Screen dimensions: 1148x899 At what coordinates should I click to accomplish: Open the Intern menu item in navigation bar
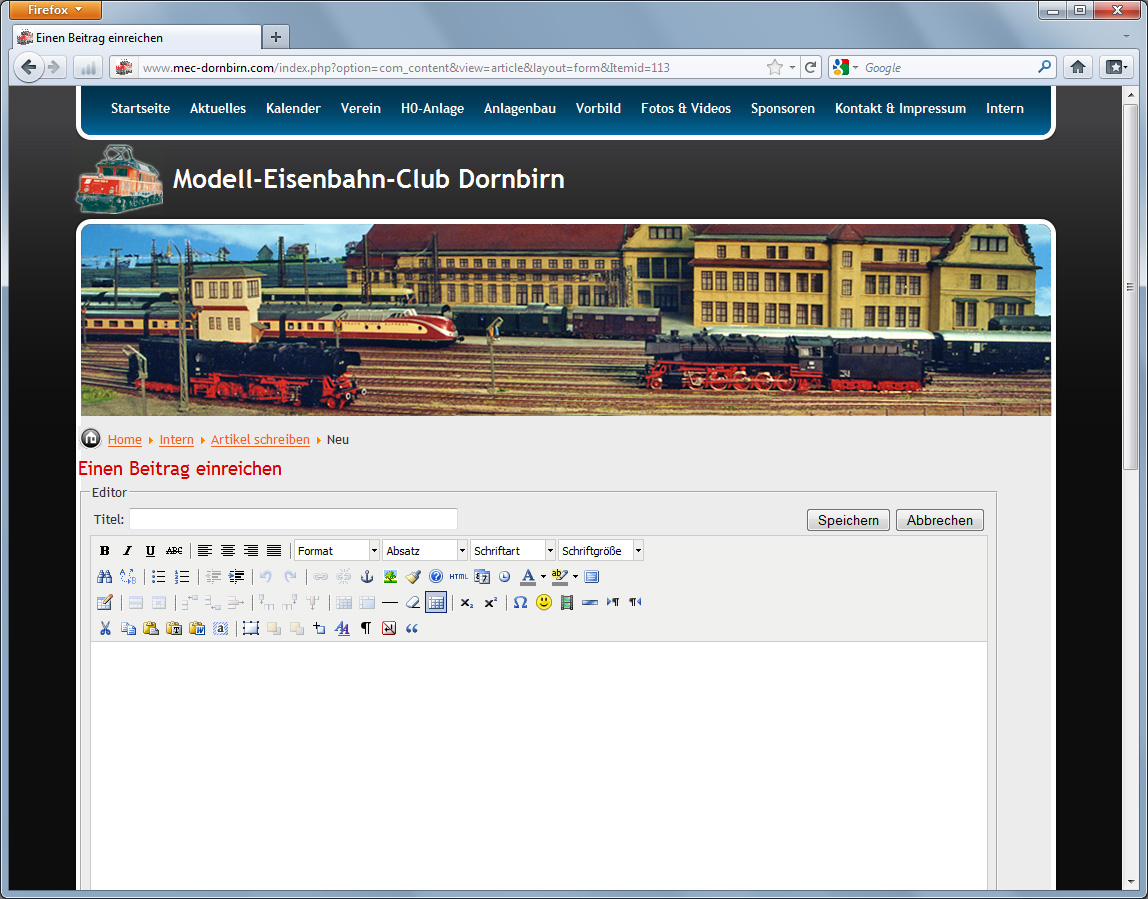[1004, 108]
